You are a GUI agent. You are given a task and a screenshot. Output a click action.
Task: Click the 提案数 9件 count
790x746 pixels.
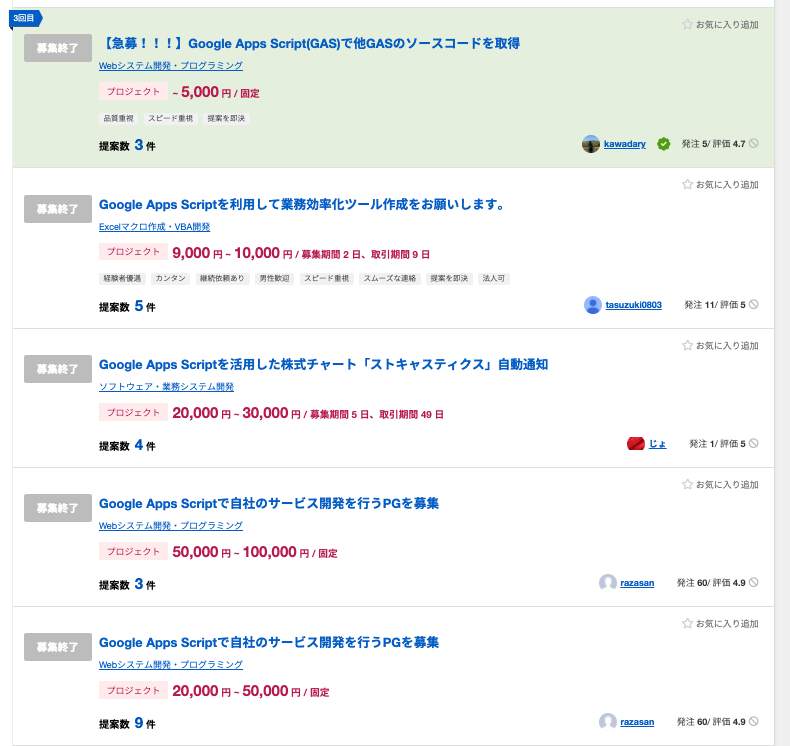(x=127, y=723)
